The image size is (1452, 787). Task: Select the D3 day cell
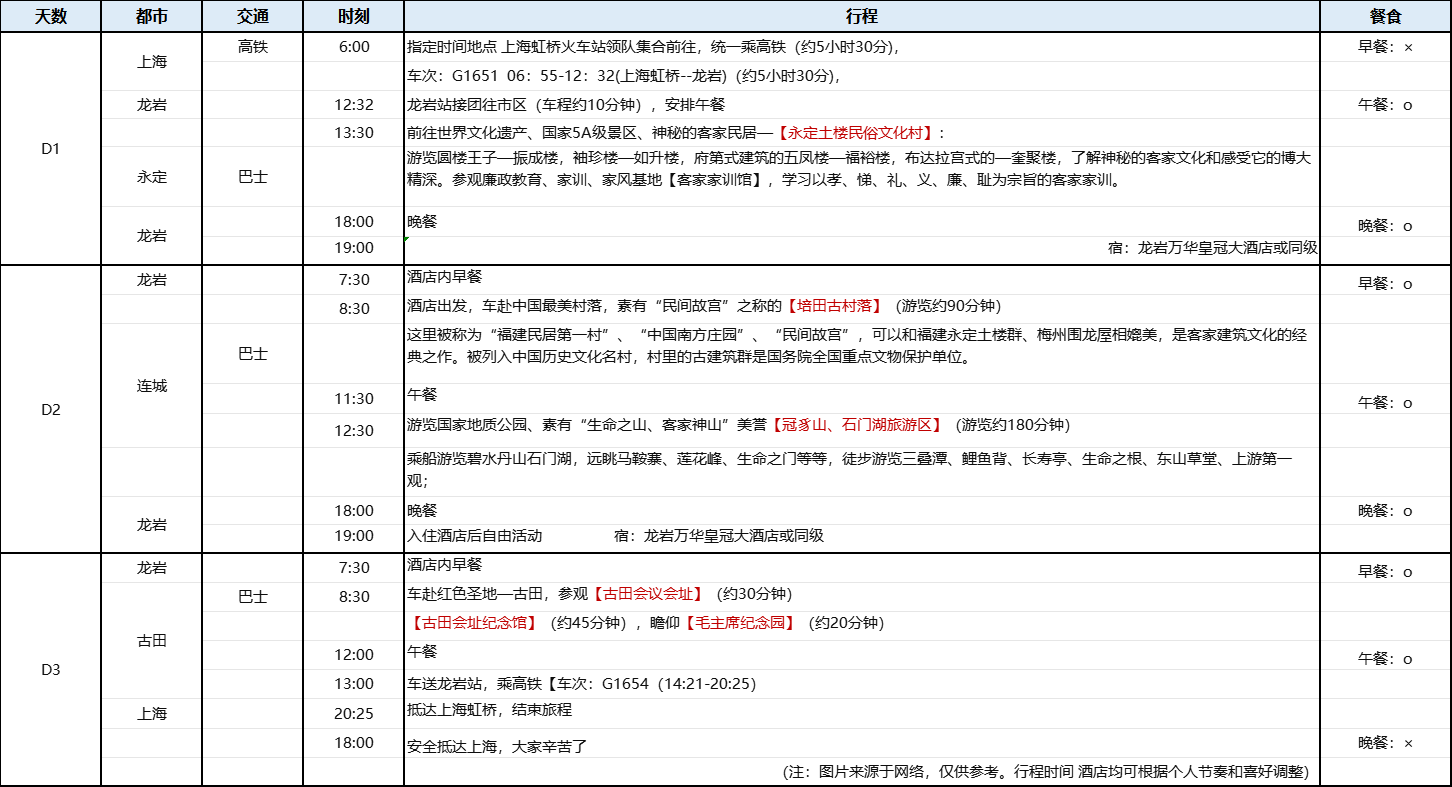pos(51,669)
